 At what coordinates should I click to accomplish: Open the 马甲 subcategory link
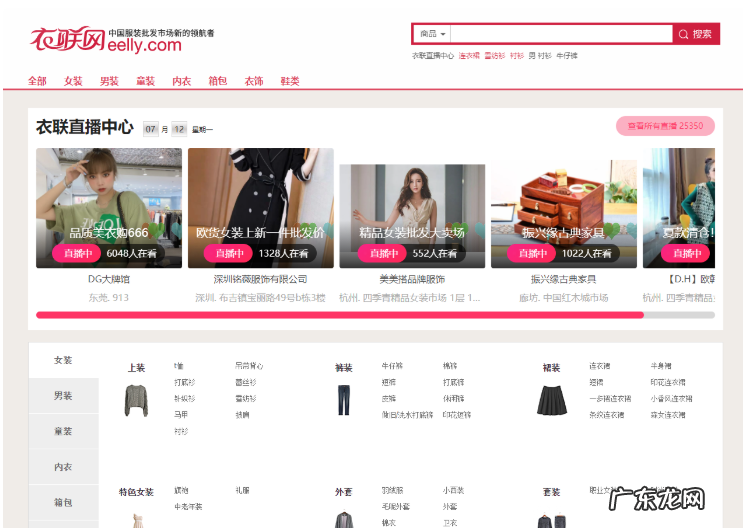tap(181, 415)
